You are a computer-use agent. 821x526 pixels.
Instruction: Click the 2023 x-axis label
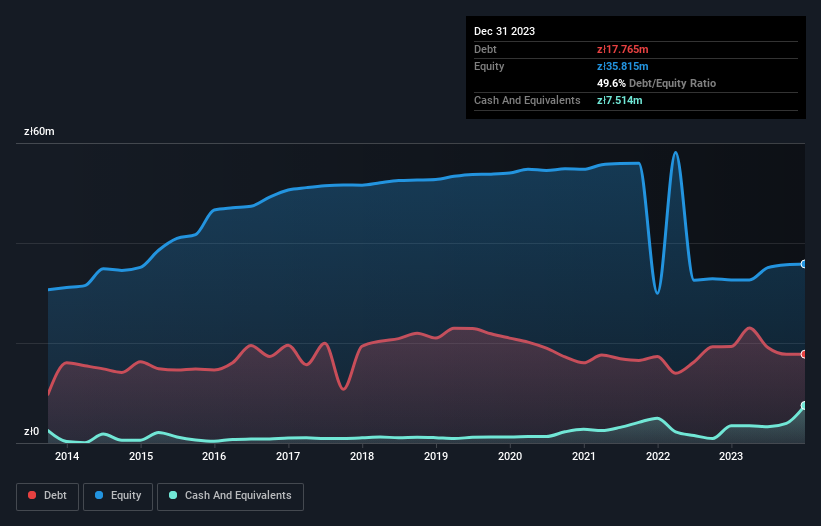pyautogui.click(x=731, y=456)
